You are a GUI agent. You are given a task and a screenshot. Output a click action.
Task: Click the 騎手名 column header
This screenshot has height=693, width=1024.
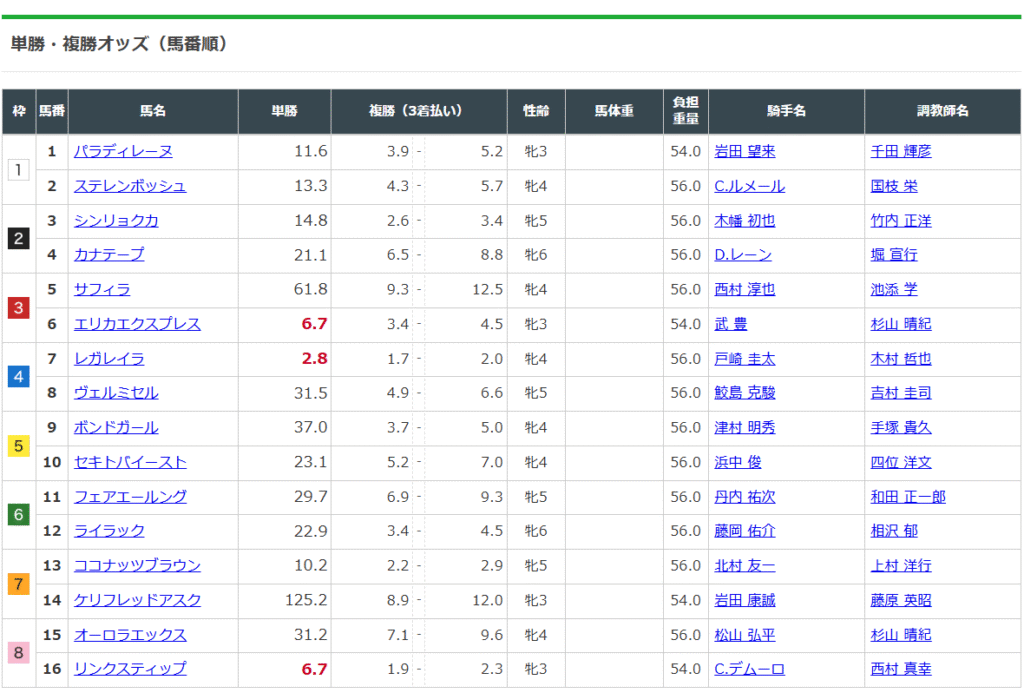click(x=786, y=112)
